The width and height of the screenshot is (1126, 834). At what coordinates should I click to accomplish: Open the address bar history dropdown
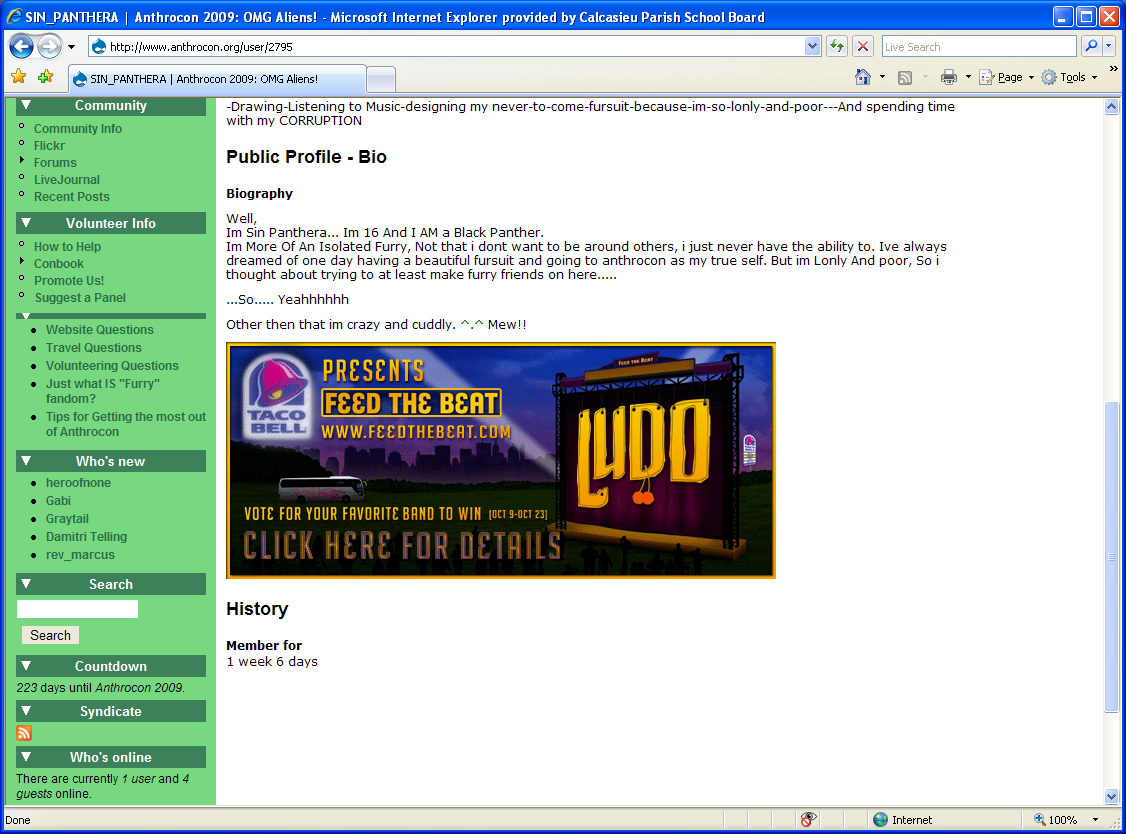click(812, 47)
